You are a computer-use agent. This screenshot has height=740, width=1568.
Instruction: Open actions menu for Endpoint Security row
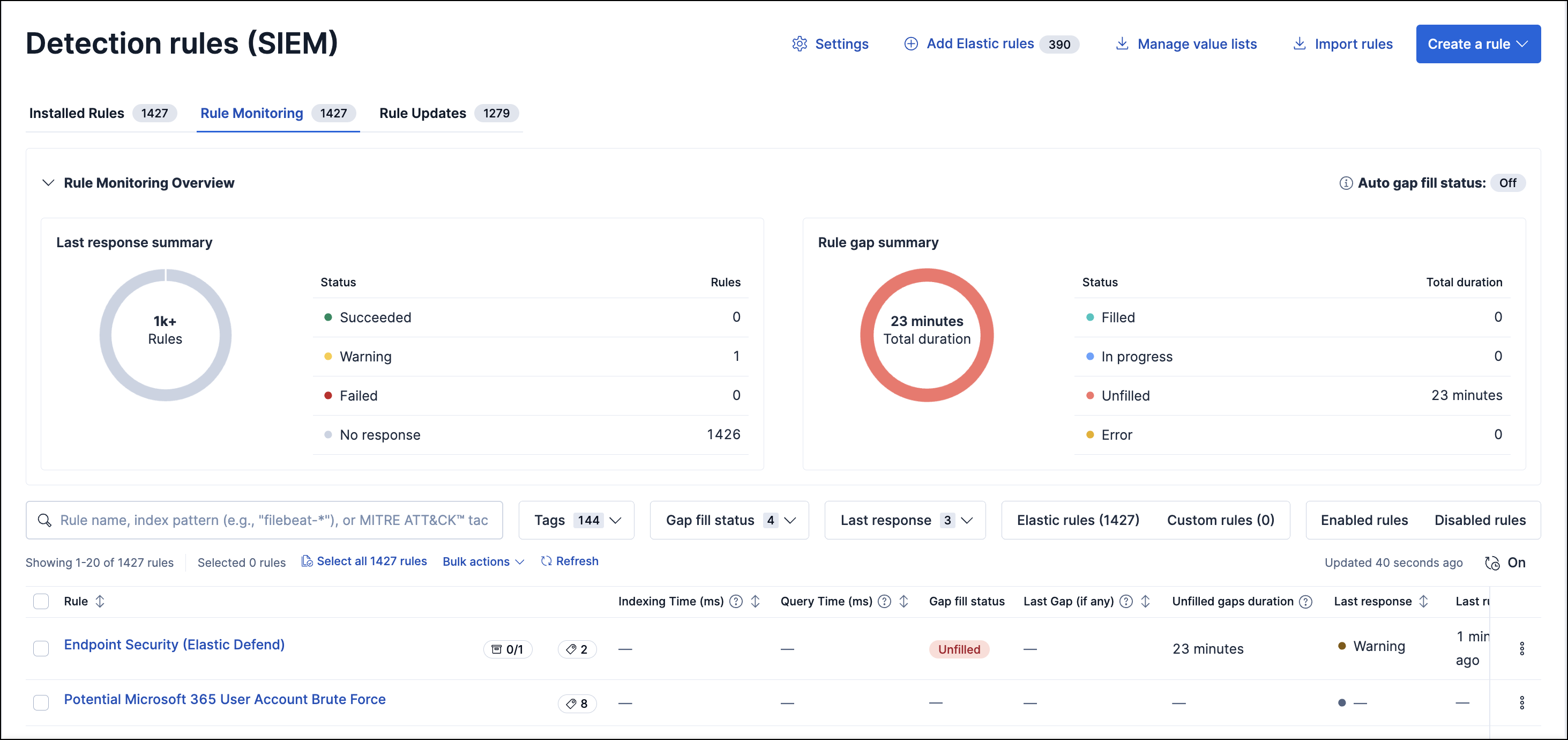[x=1521, y=648]
